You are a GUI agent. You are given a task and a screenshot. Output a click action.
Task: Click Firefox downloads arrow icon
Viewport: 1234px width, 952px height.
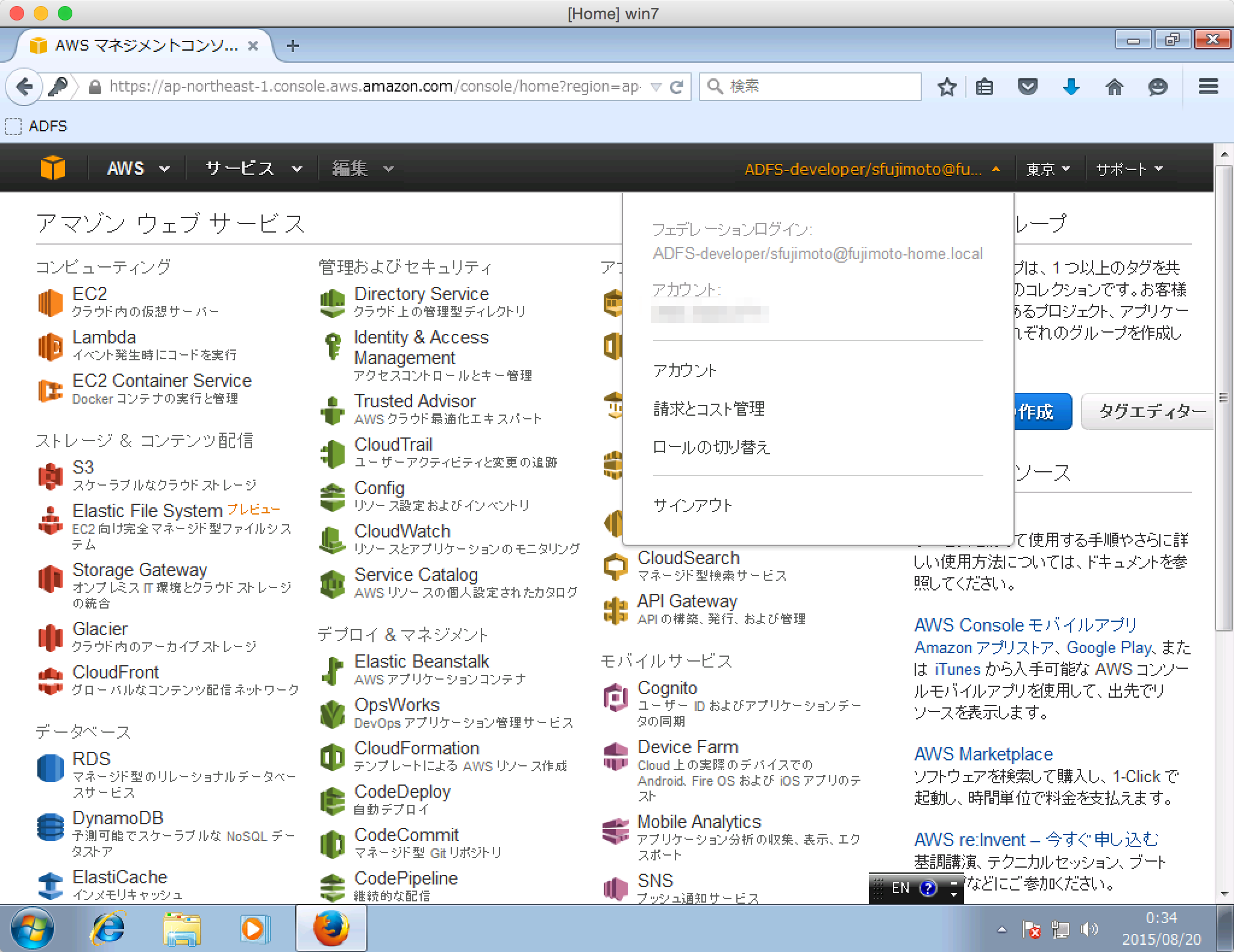coord(1071,87)
